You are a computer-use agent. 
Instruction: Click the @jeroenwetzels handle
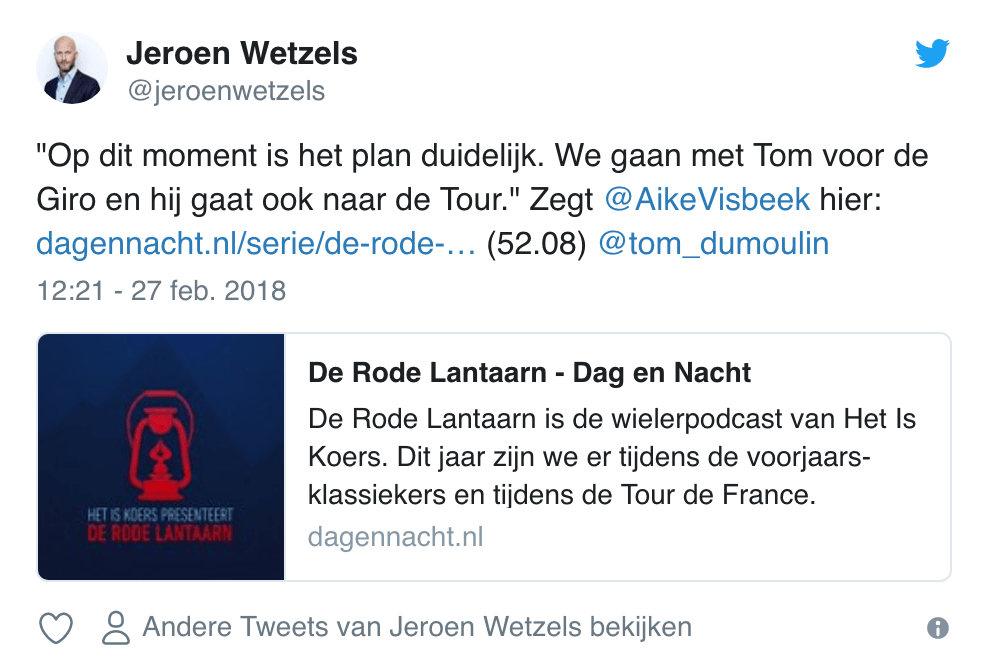pos(225,91)
